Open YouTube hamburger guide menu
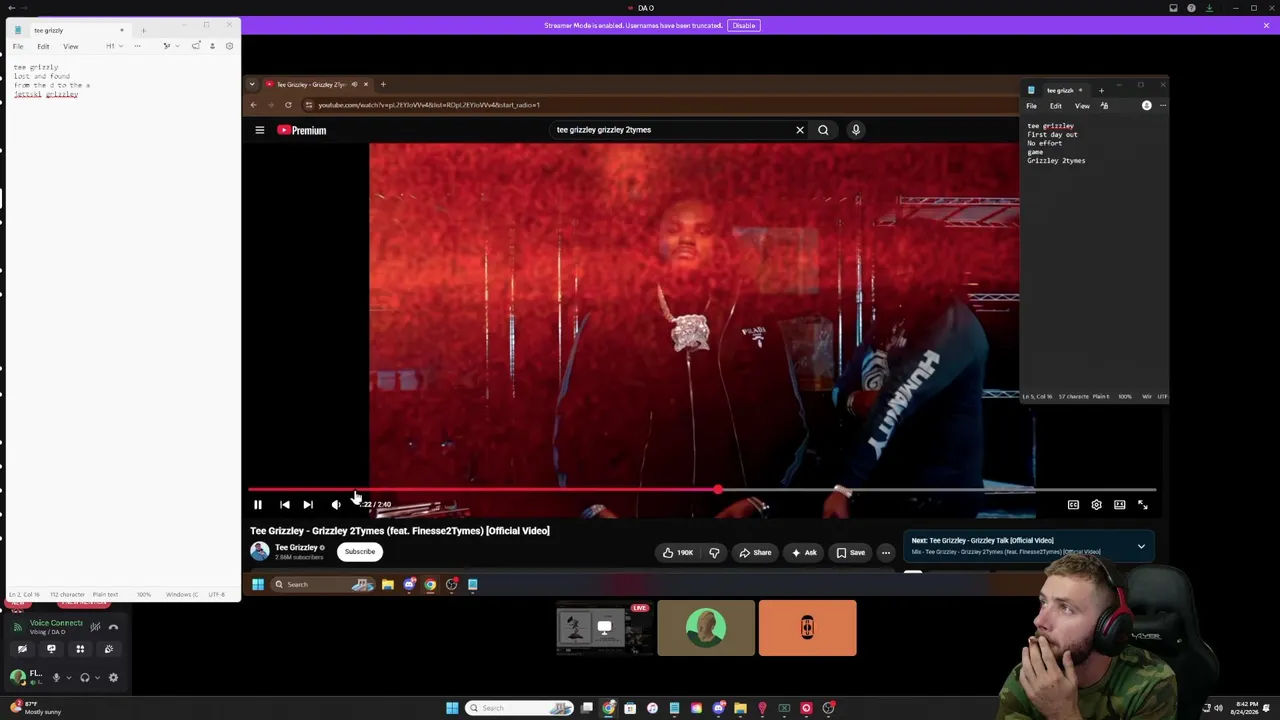Screen dimensions: 1280x720 pos(259,130)
